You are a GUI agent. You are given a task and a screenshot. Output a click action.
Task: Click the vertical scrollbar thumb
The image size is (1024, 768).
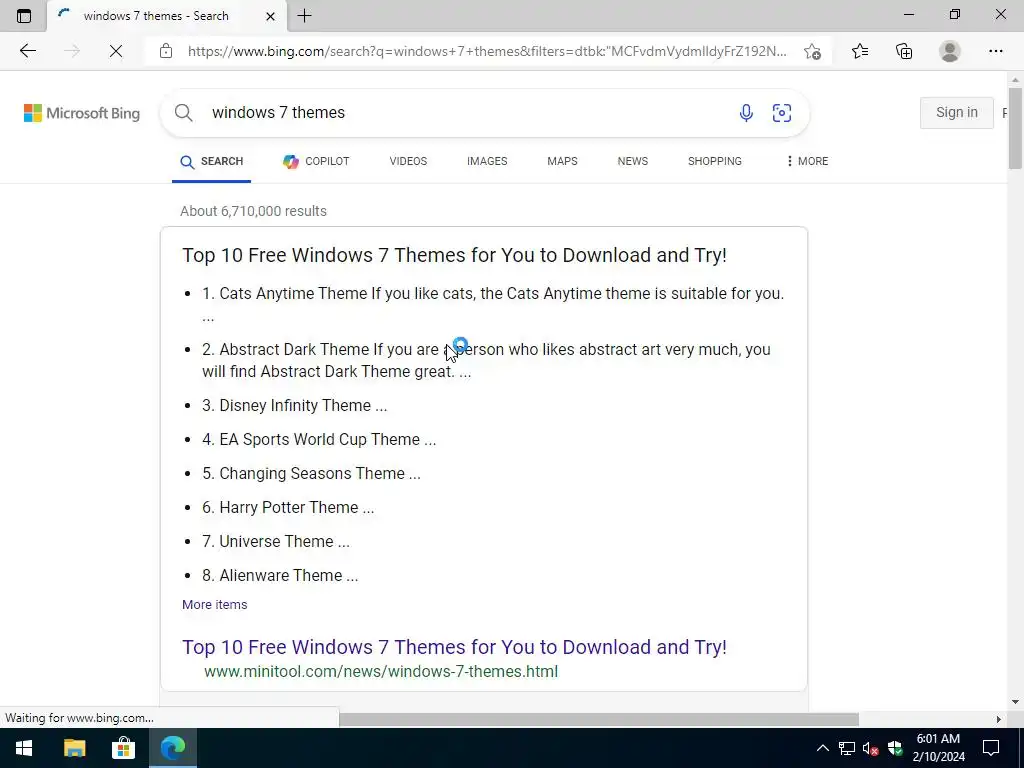pyautogui.click(x=1015, y=128)
